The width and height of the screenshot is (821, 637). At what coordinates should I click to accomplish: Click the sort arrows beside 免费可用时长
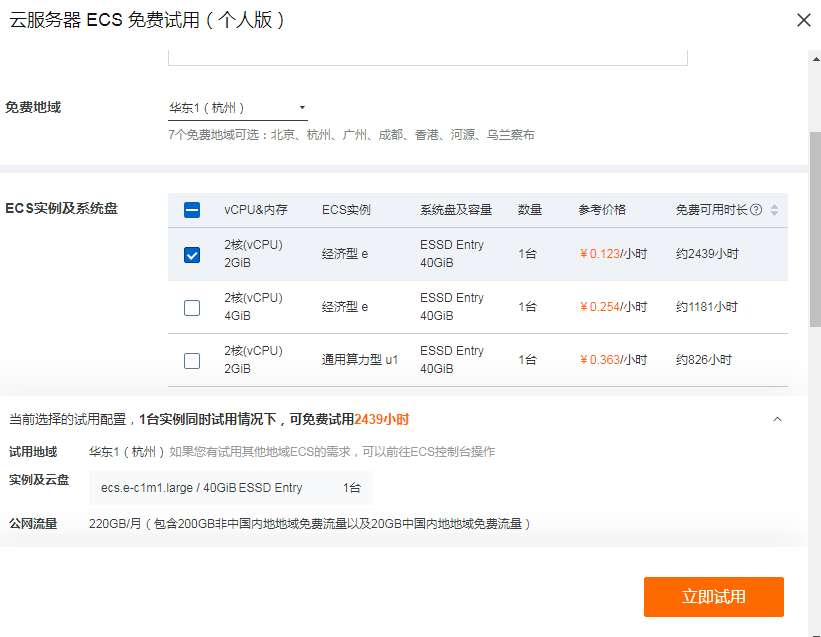pos(774,210)
